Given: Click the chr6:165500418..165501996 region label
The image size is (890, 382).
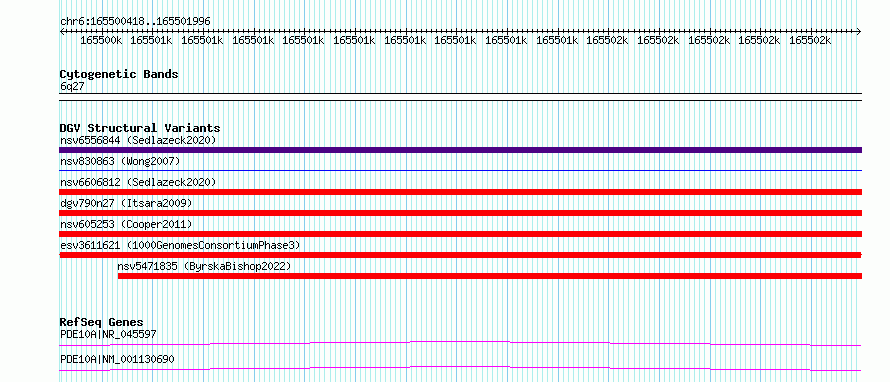Looking at the screenshot, I should (135, 21).
